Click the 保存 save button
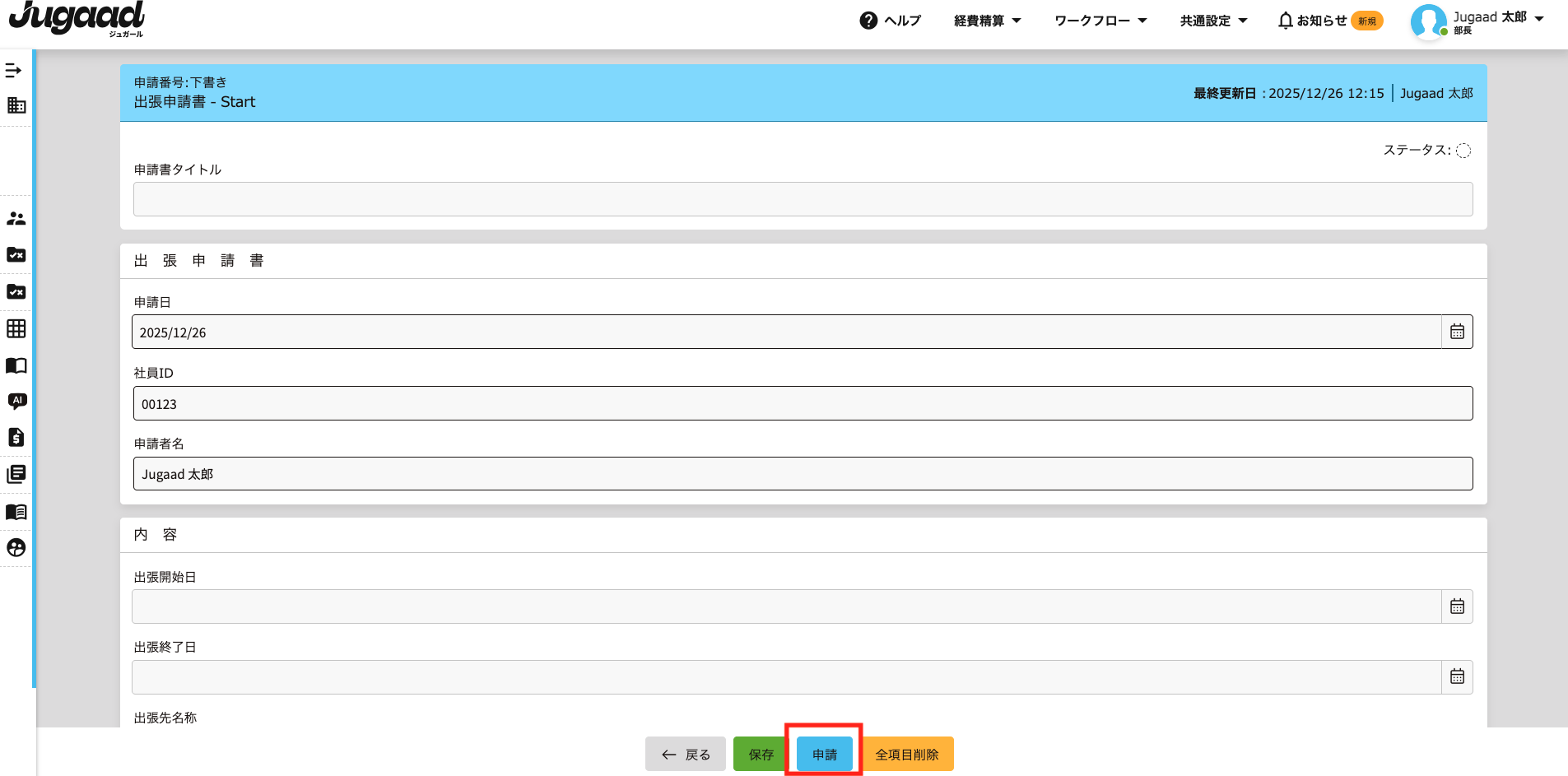The width and height of the screenshot is (1568, 776). [761, 754]
